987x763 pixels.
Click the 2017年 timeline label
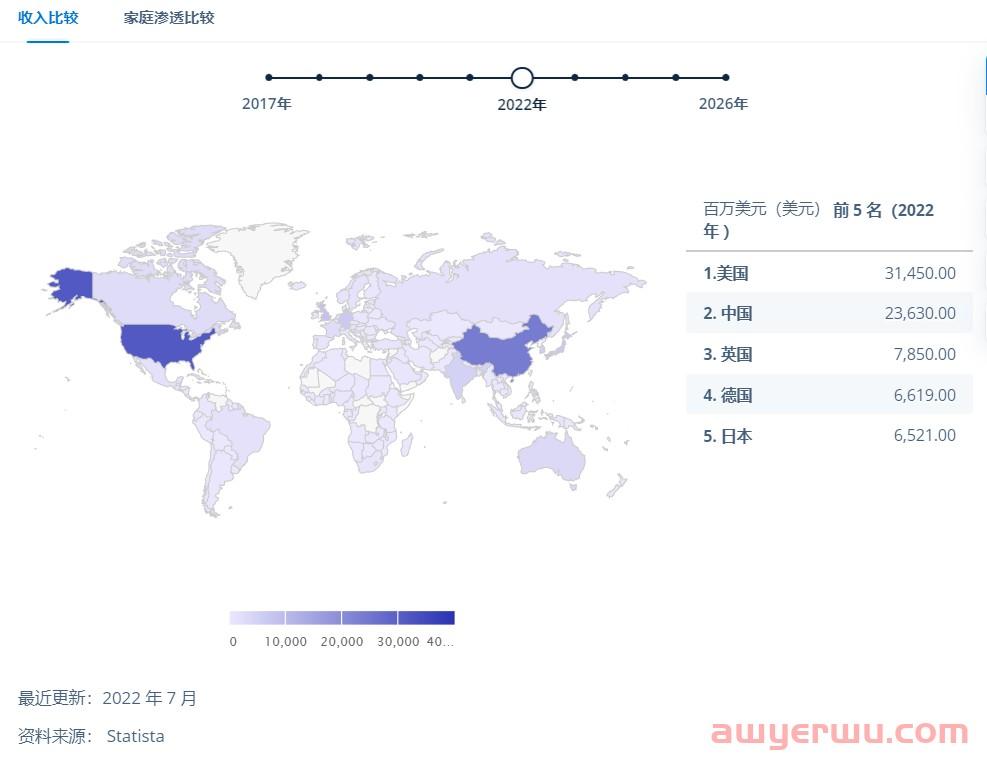click(x=267, y=104)
